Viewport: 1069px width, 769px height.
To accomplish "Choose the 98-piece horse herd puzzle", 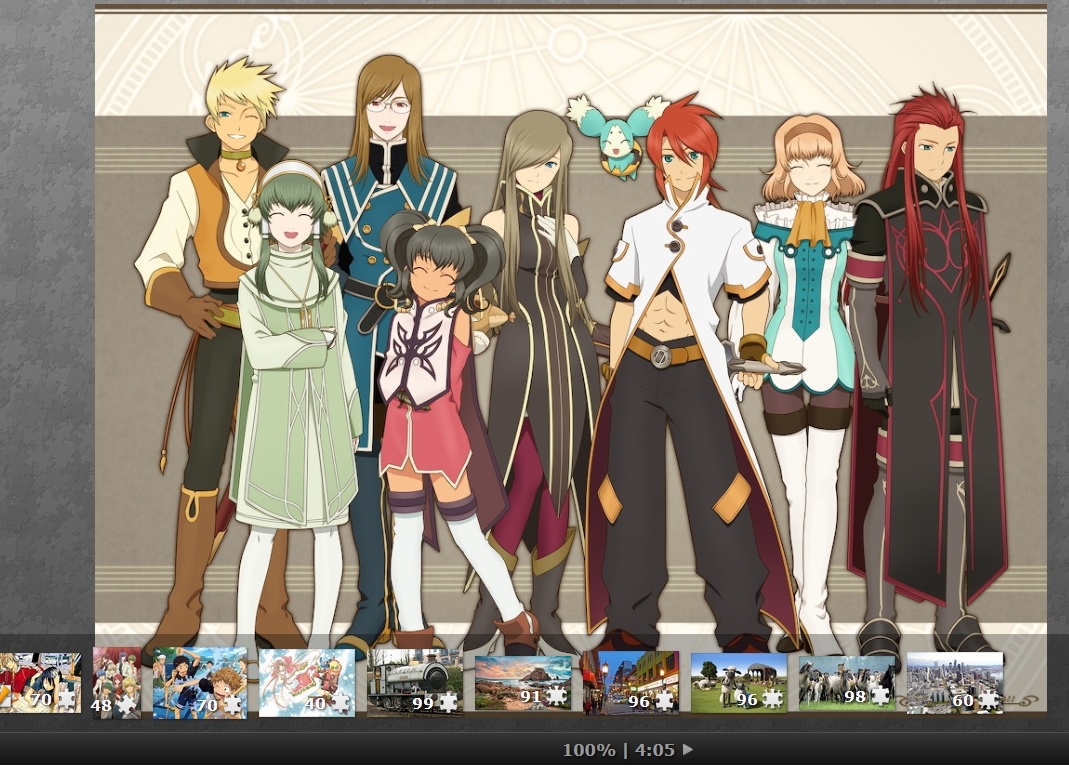I will (x=847, y=682).
